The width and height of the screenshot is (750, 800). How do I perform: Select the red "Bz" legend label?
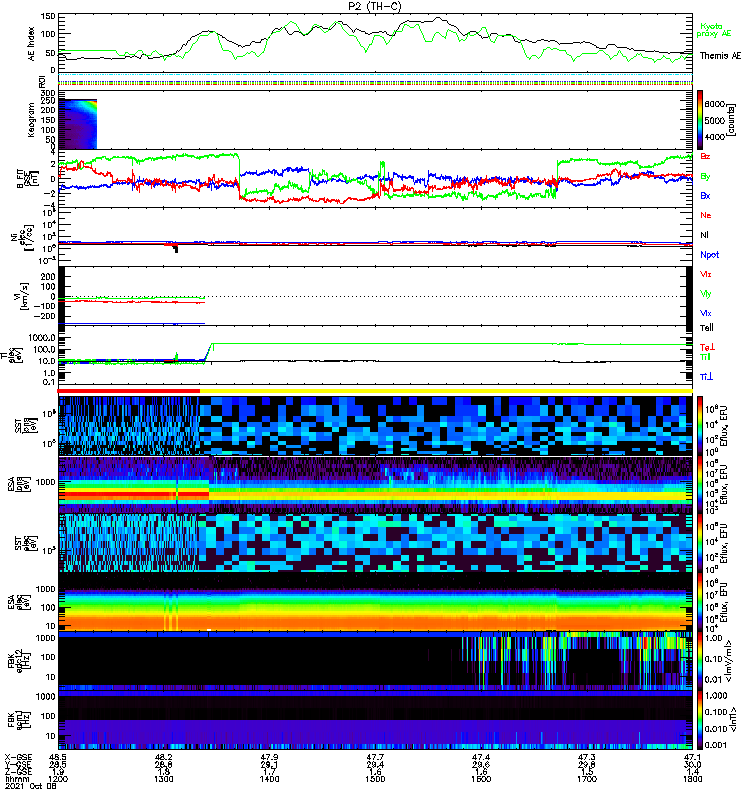pyautogui.click(x=705, y=156)
